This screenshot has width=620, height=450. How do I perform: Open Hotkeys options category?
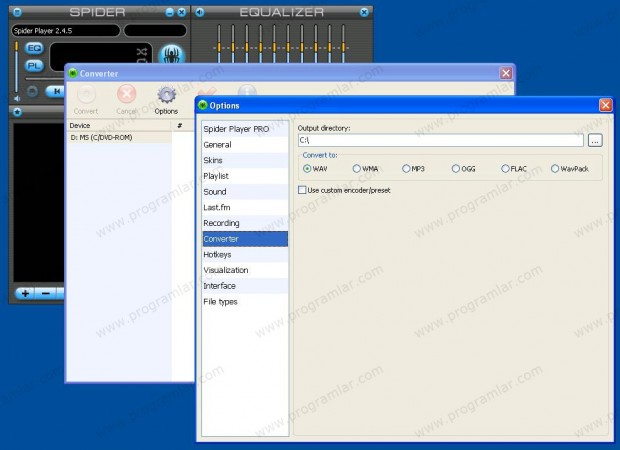pyautogui.click(x=245, y=255)
